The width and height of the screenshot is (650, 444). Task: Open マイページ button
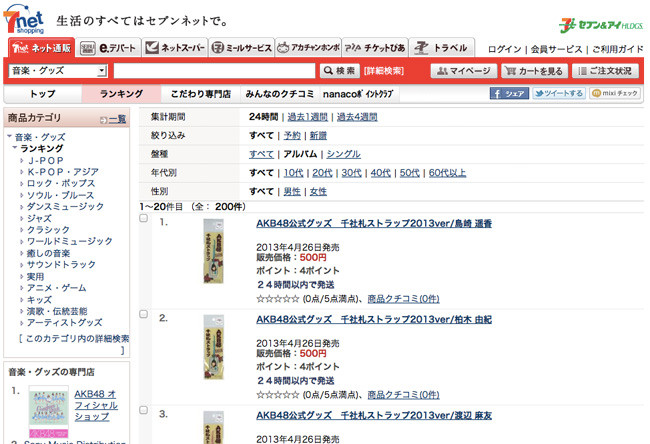click(x=464, y=71)
